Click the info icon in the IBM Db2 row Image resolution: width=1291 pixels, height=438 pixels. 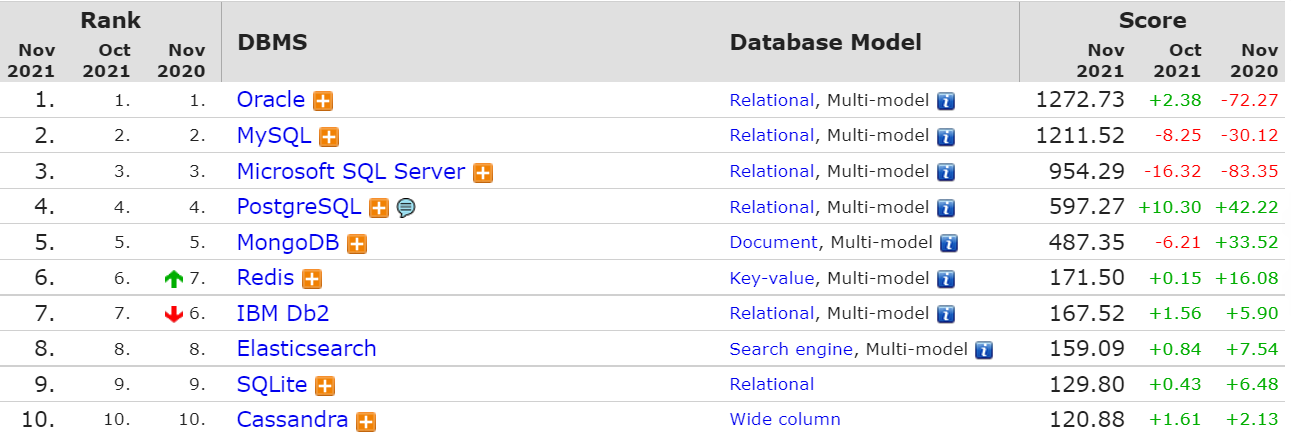946,315
